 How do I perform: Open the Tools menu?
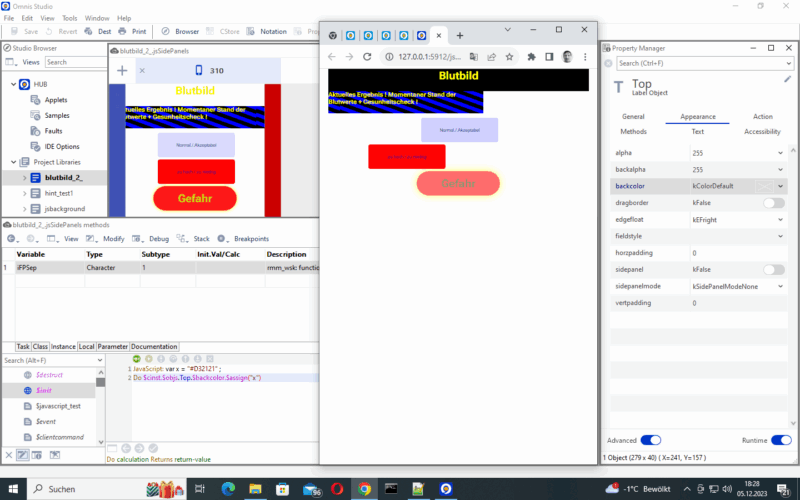(x=69, y=18)
